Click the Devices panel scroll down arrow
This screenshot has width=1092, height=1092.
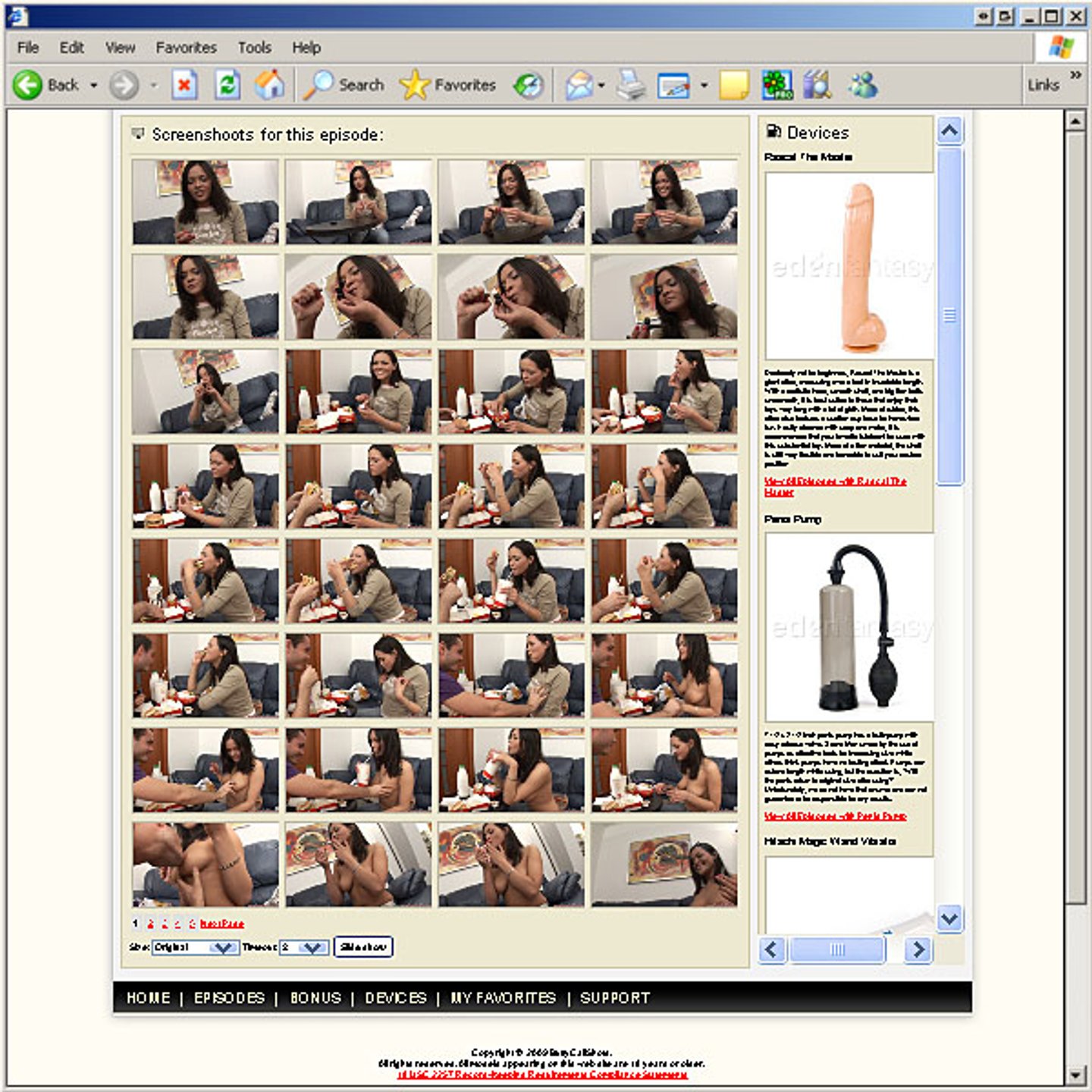pyautogui.click(x=949, y=919)
